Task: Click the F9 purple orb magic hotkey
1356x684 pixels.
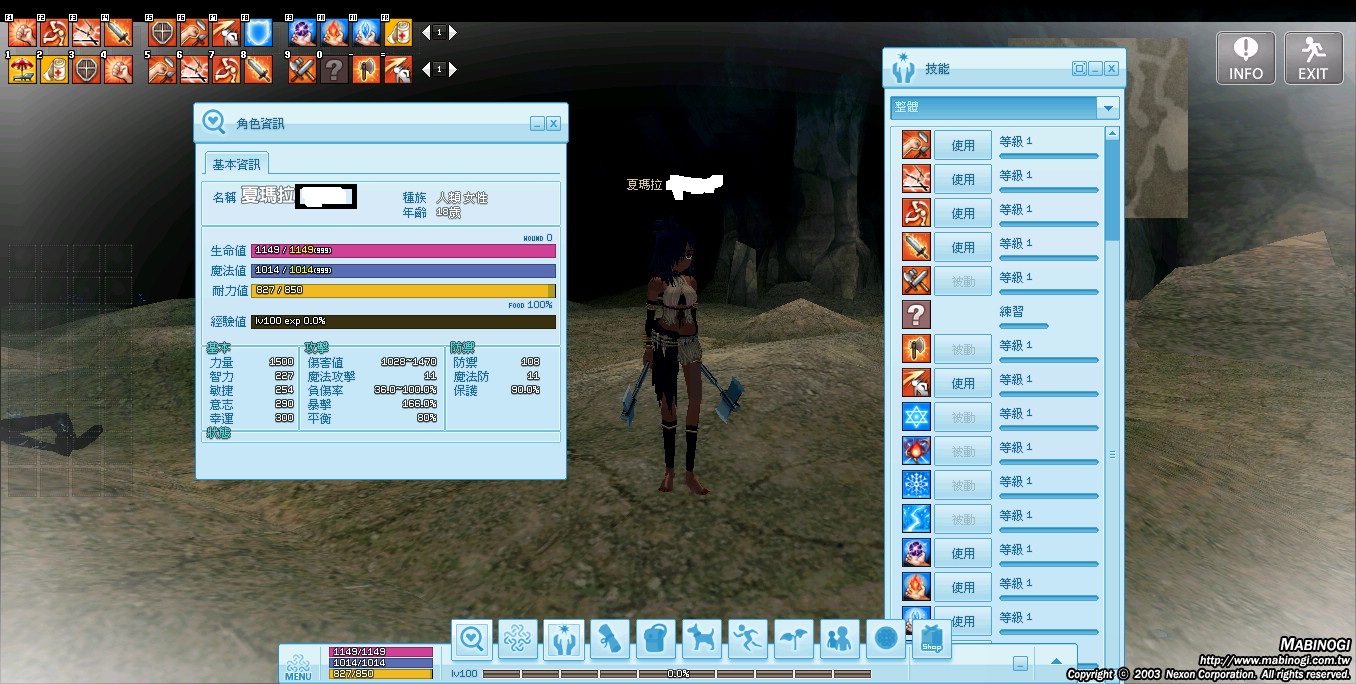Action: coord(302,33)
